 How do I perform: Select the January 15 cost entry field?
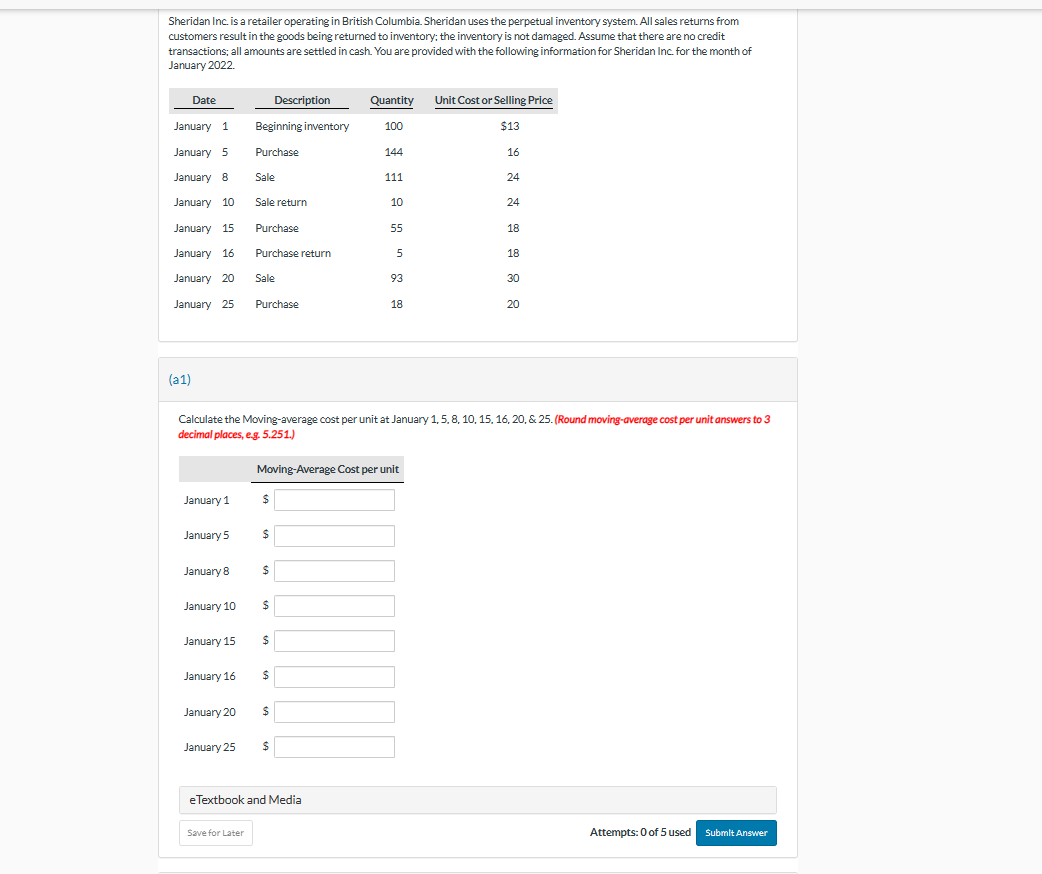(x=333, y=640)
